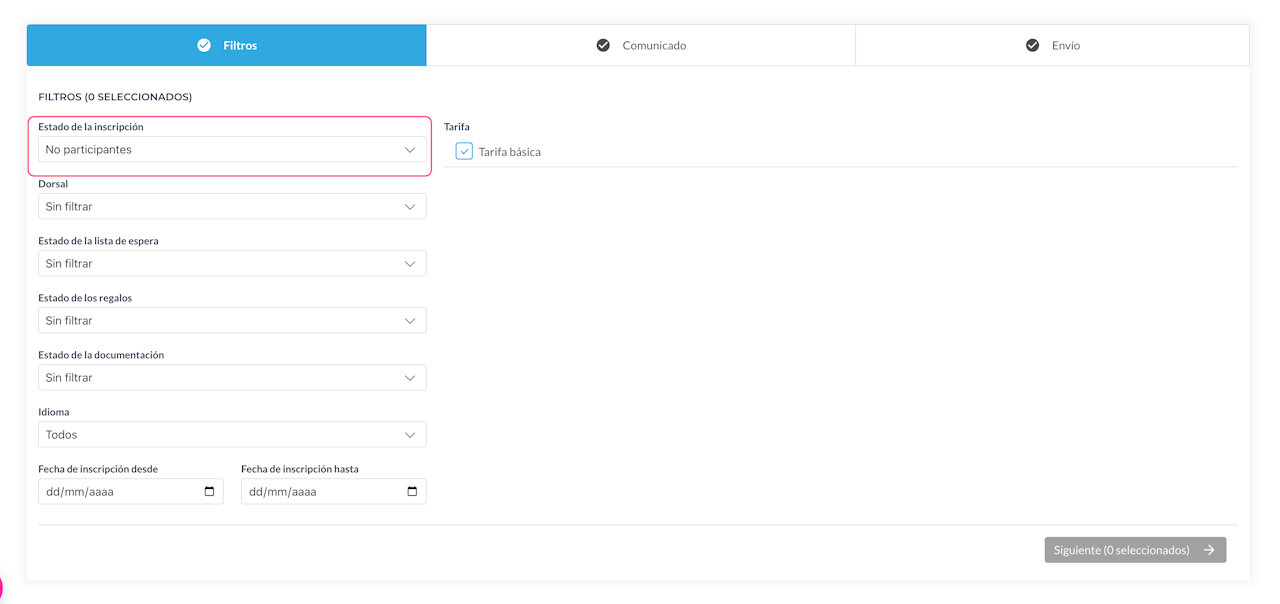
Task: Click the Filtros step checkmark icon
Action: 204,46
